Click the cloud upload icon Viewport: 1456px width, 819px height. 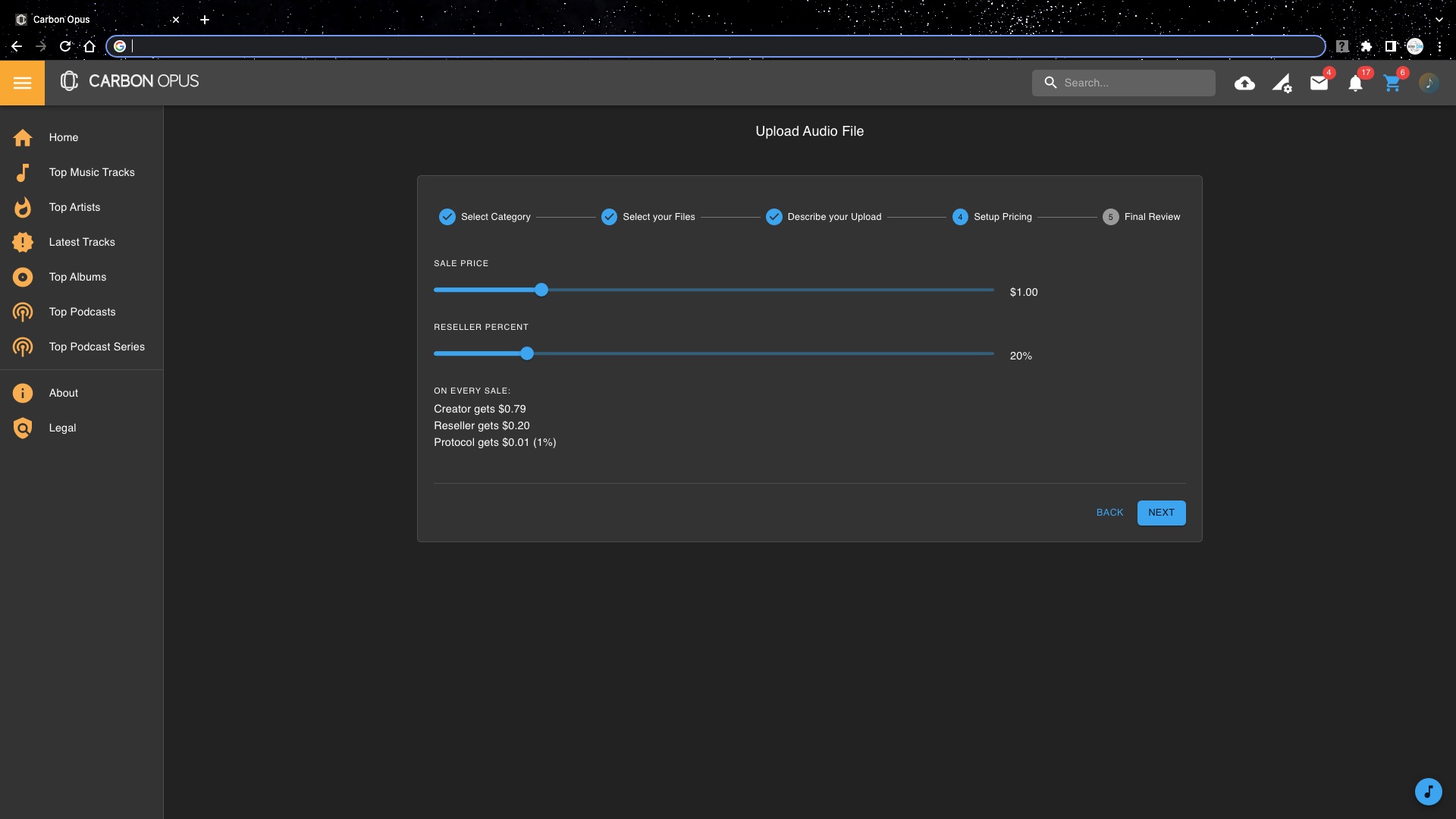tap(1244, 83)
